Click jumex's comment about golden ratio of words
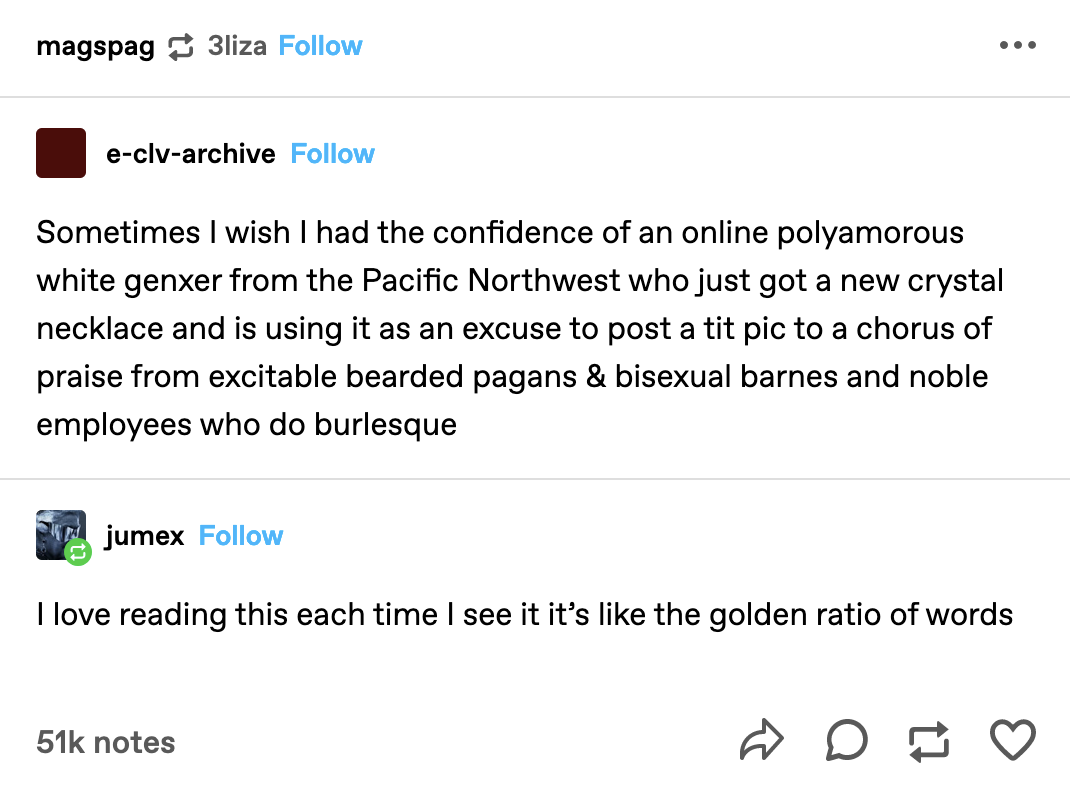The width and height of the screenshot is (1070, 788). coord(524,614)
